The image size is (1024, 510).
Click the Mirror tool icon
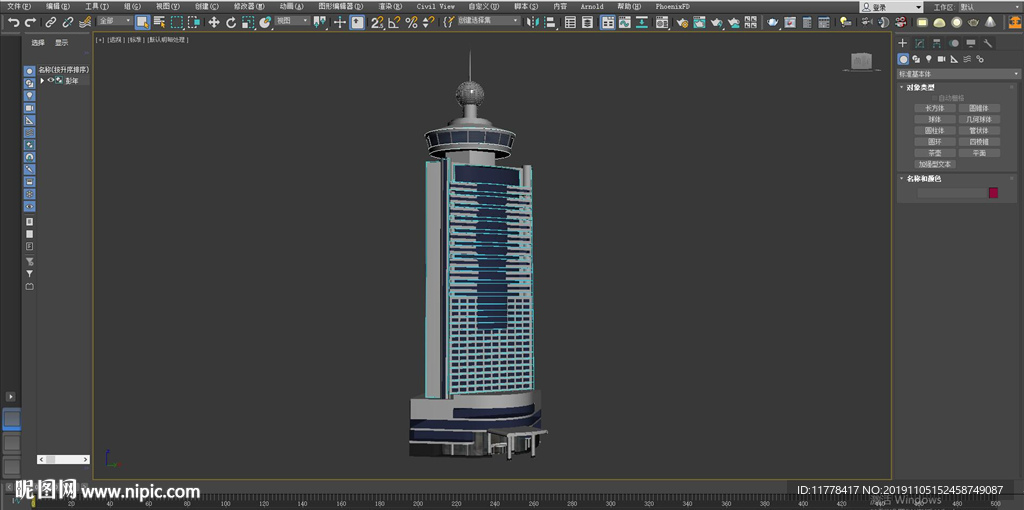533,22
